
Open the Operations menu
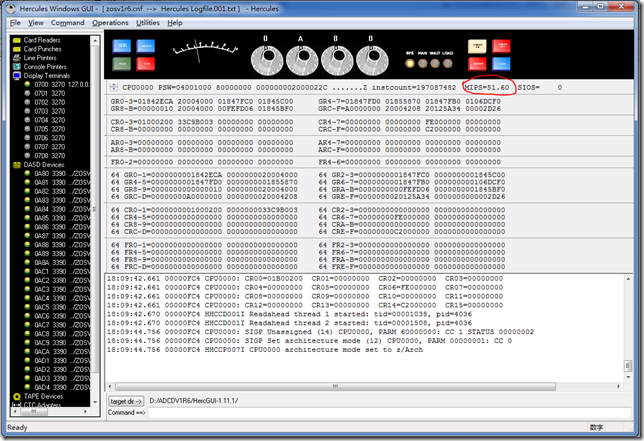pyautogui.click(x=110, y=23)
